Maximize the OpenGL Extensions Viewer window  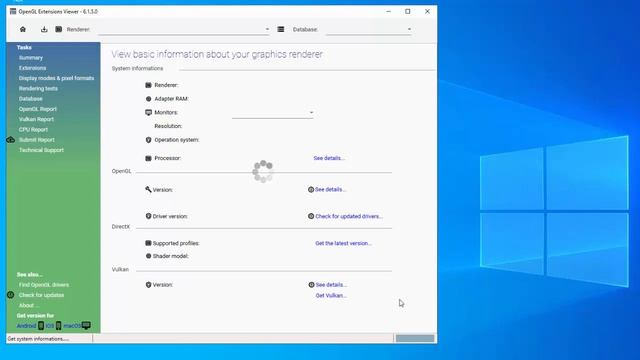pos(408,11)
